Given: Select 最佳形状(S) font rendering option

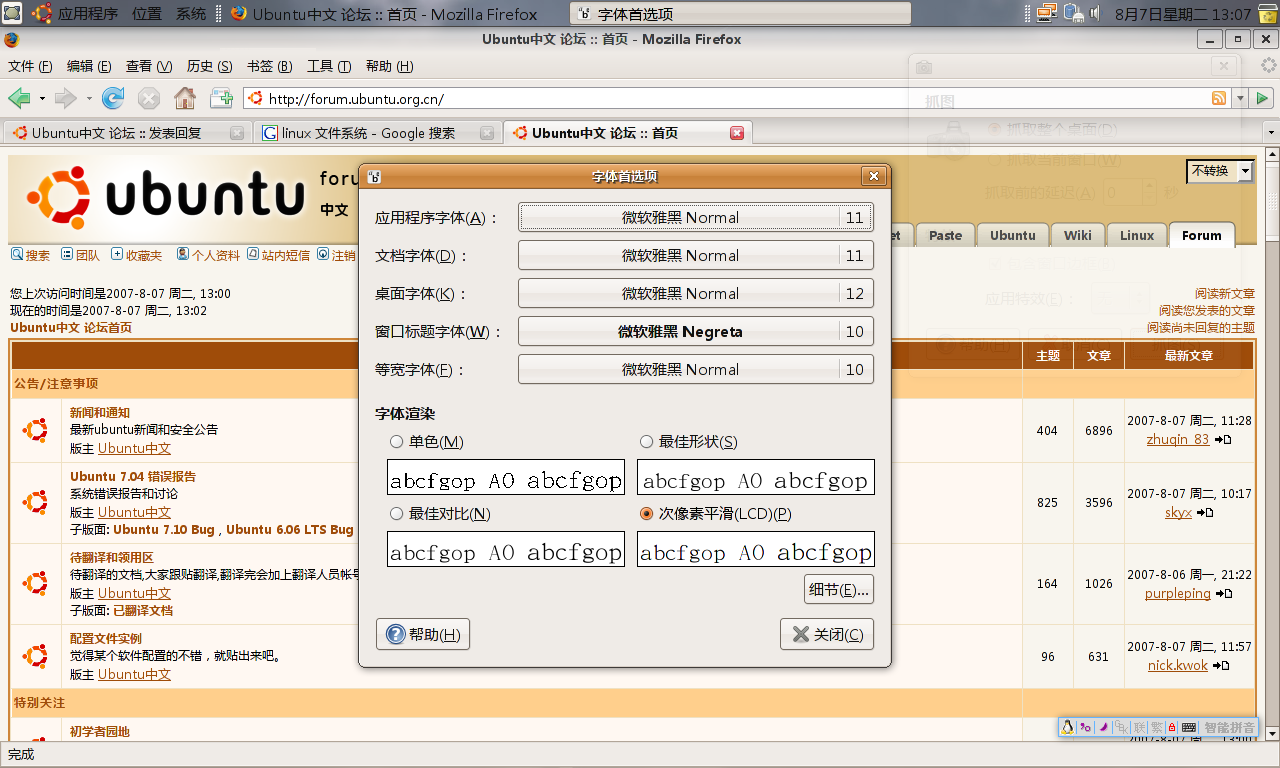Looking at the screenshot, I should point(688,442).
